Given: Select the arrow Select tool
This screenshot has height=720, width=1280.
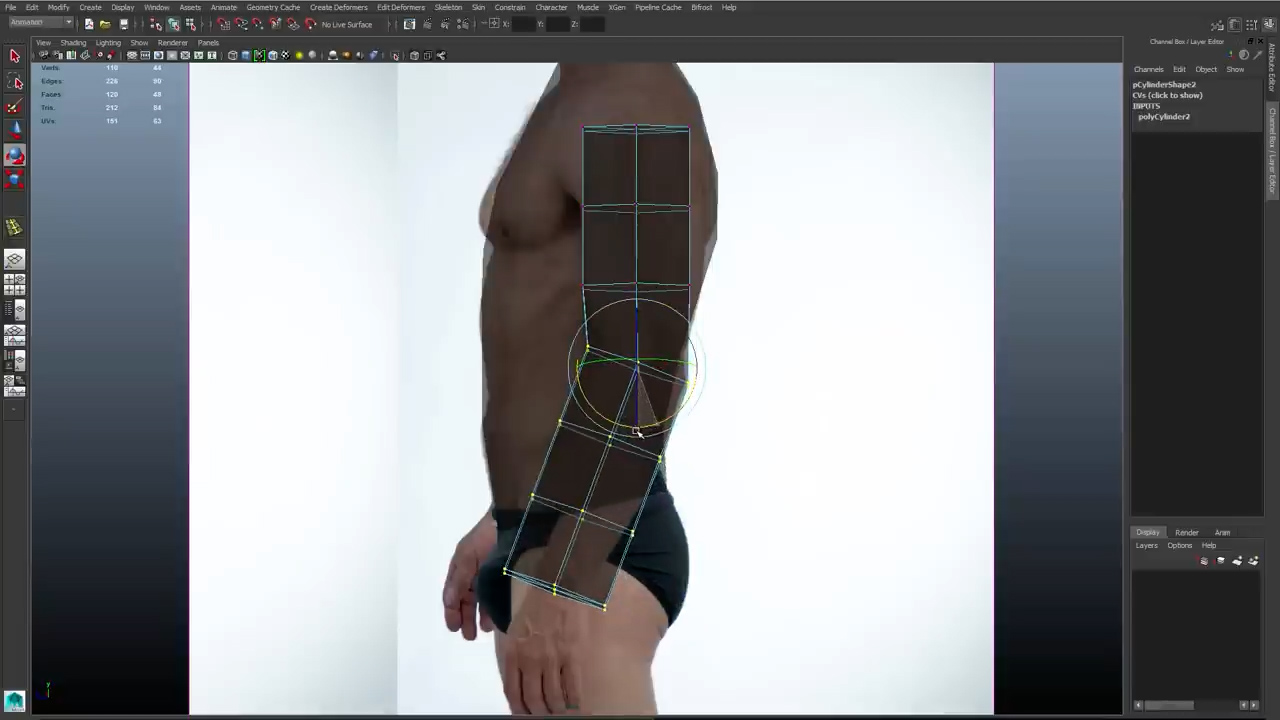Looking at the screenshot, I should 14,57.
